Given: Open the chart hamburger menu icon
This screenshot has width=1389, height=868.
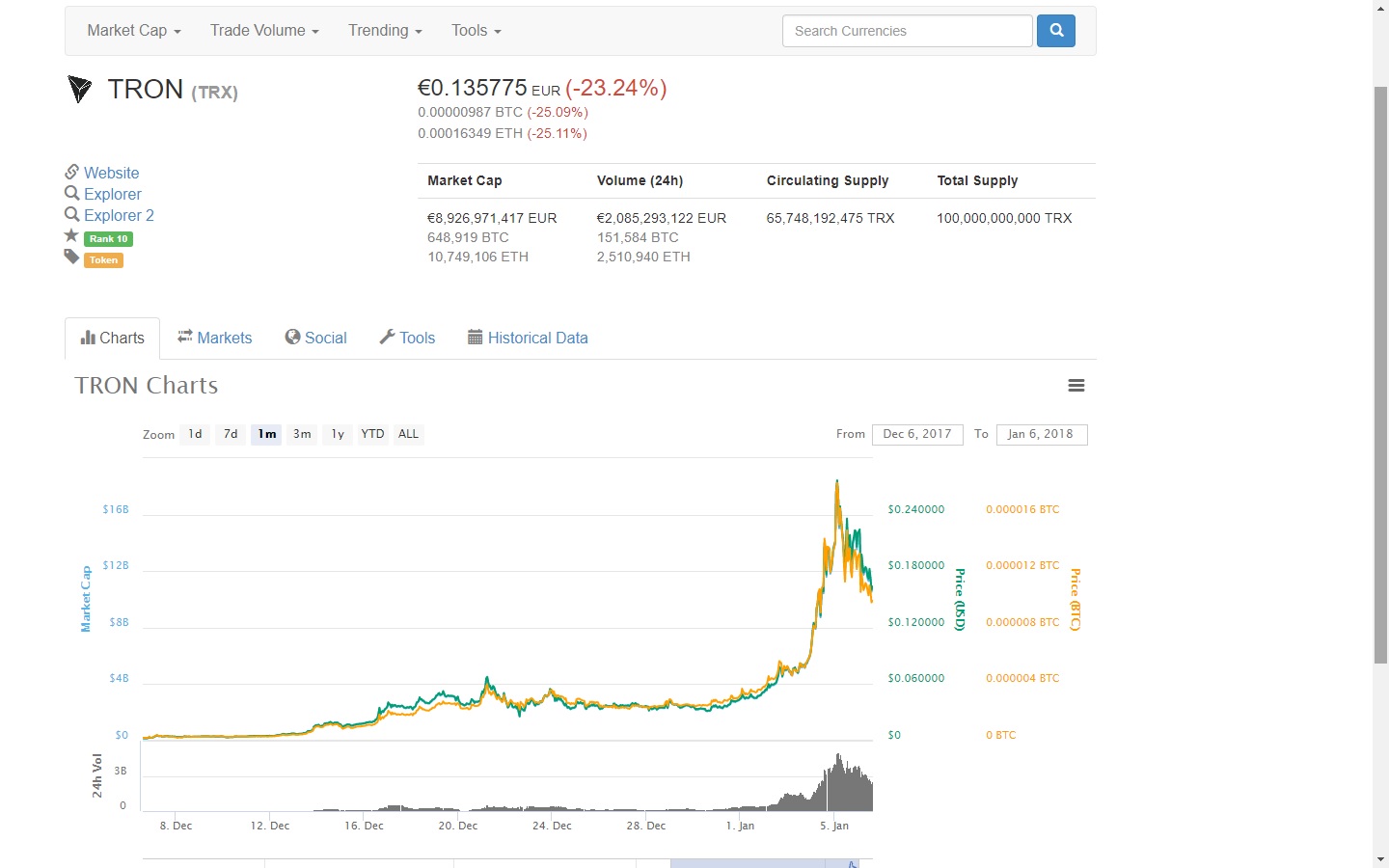Looking at the screenshot, I should coord(1076,386).
